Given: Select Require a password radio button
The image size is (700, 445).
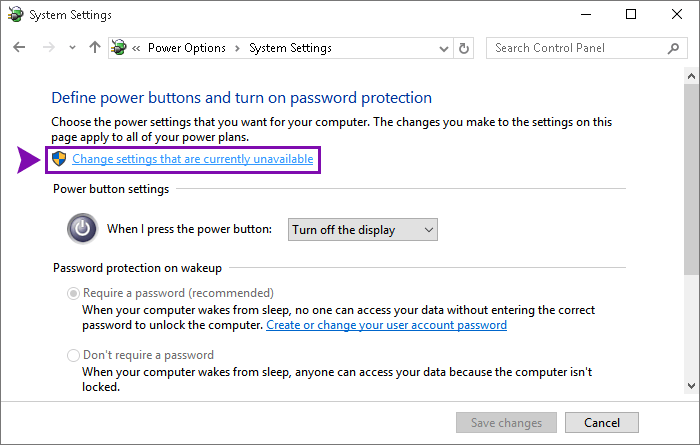Looking at the screenshot, I should (73, 293).
